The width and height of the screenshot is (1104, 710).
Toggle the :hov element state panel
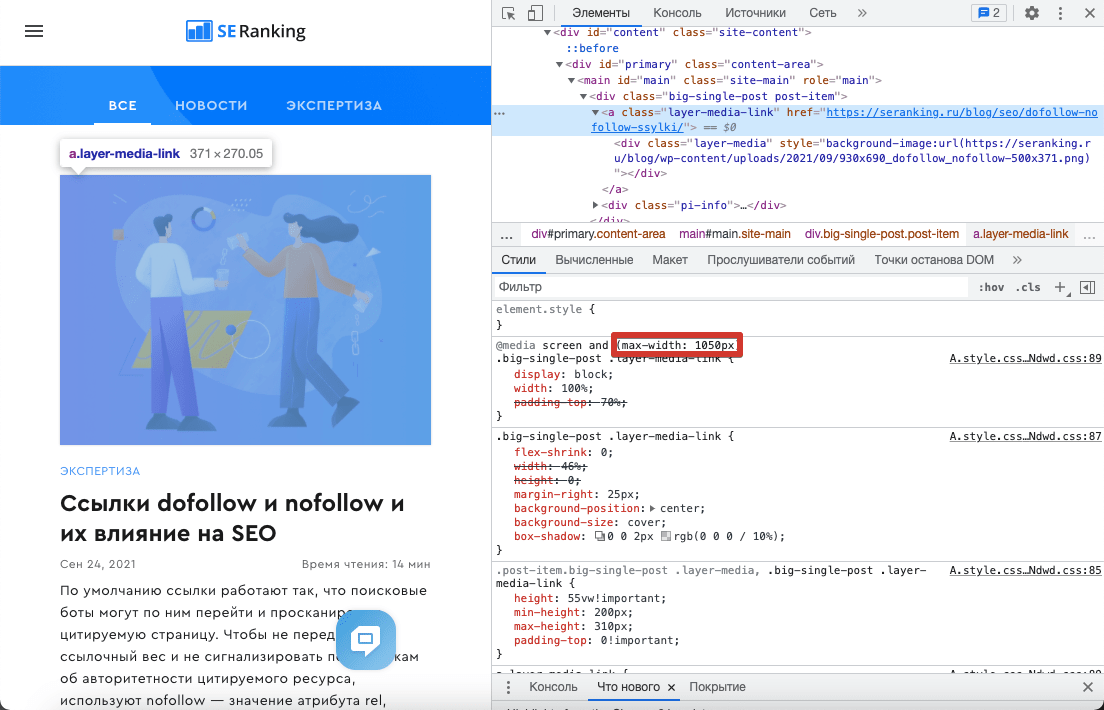coord(991,287)
